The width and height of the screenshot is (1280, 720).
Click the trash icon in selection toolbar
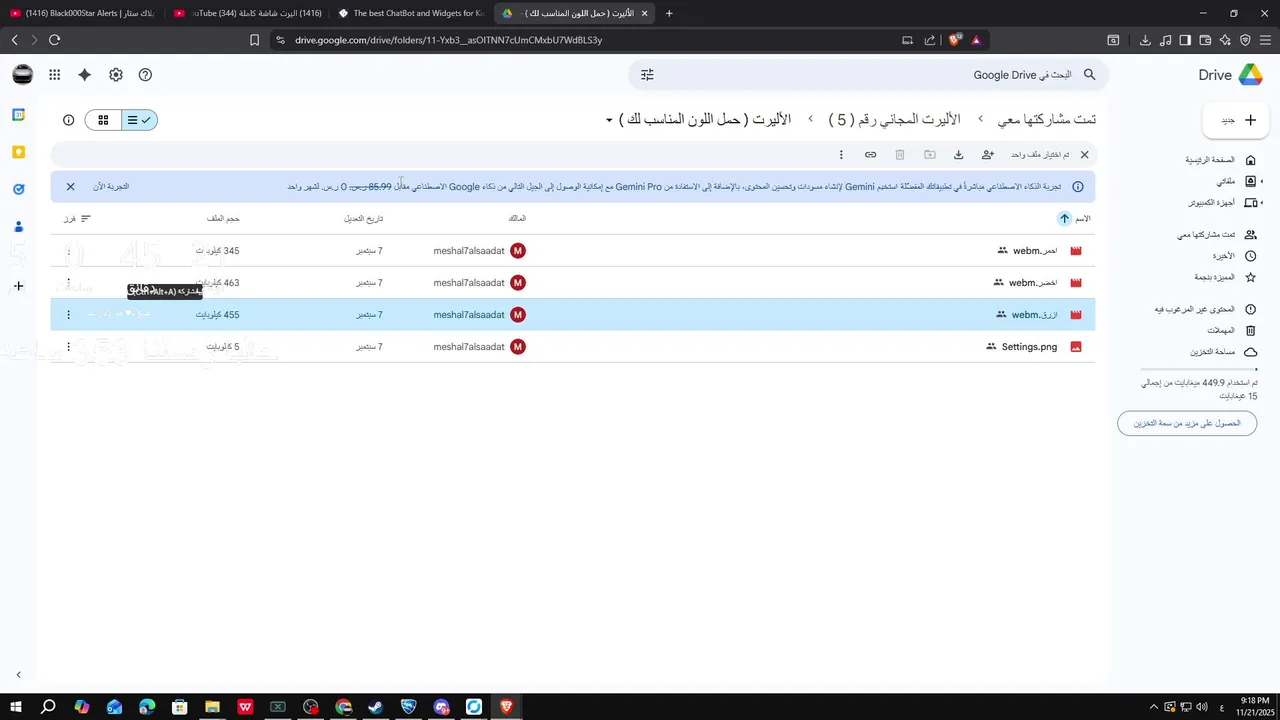pos(900,155)
